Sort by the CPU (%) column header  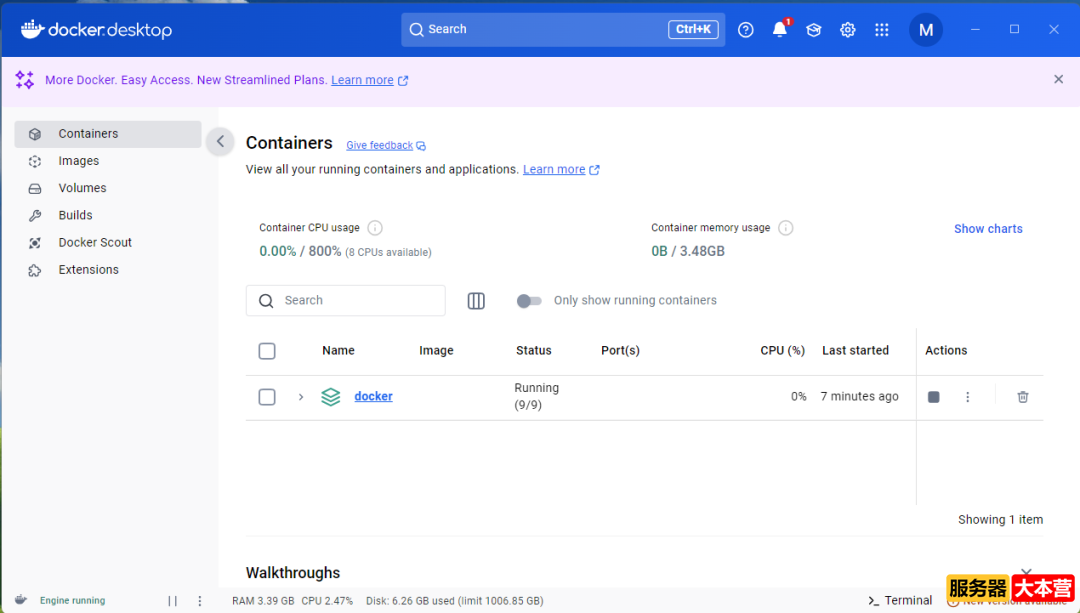tap(782, 351)
